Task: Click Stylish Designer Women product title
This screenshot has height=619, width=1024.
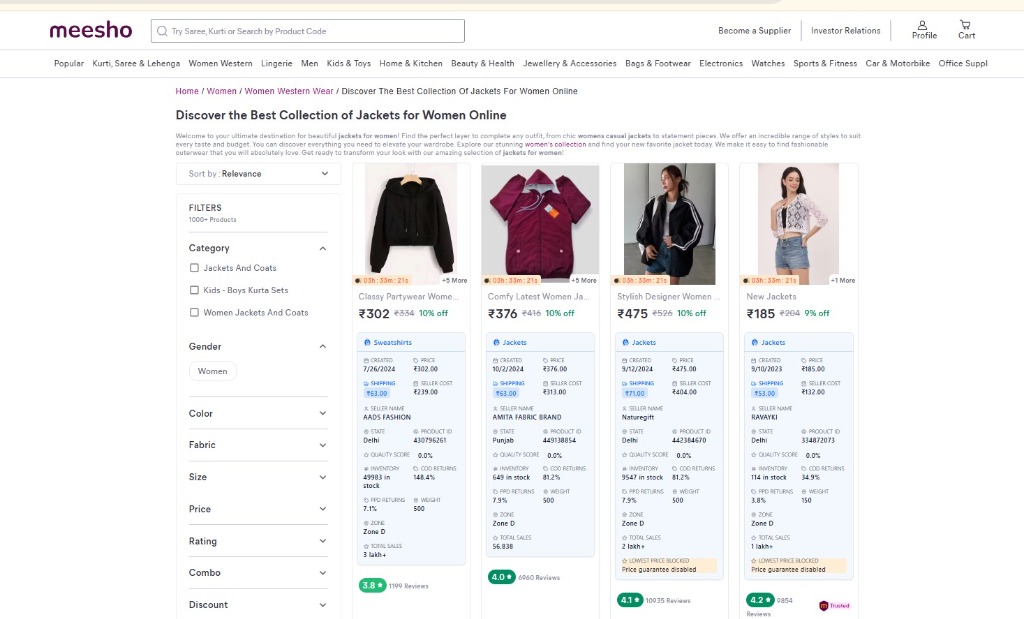Action: pyautogui.click(x=667, y=296)
